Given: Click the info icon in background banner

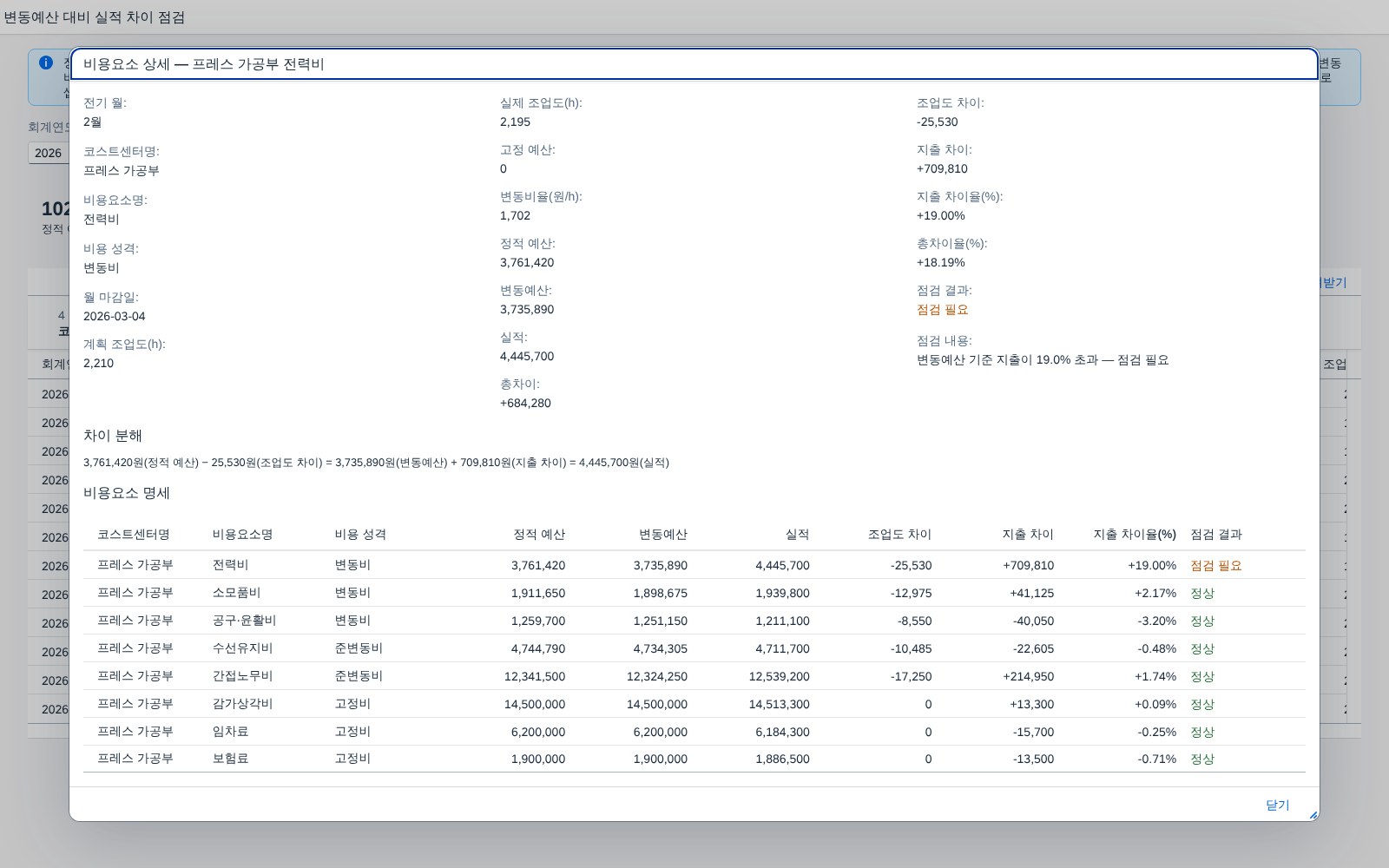Looking at the screenshot, I should pos(46,62).
